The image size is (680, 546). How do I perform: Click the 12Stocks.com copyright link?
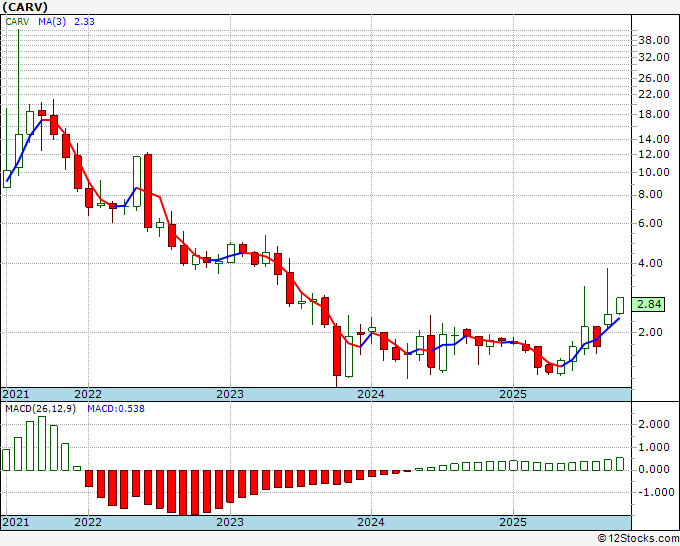coord(638,539)
